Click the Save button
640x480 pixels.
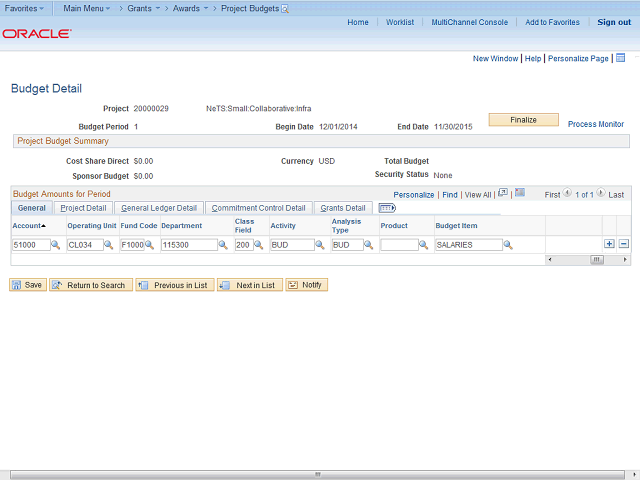pos(27,285)
